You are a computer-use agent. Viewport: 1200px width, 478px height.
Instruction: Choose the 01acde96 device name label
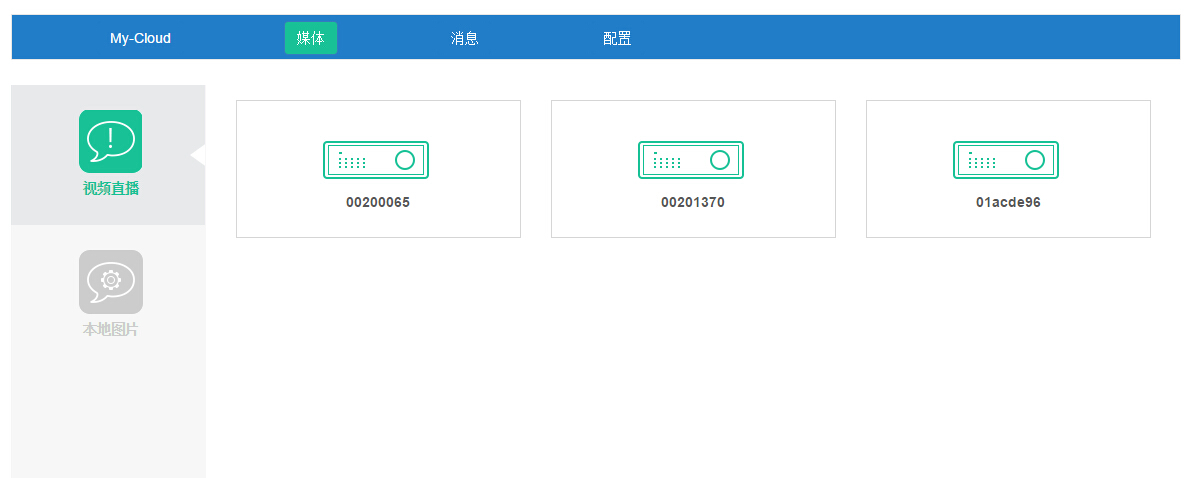[x=1008, y=202]
